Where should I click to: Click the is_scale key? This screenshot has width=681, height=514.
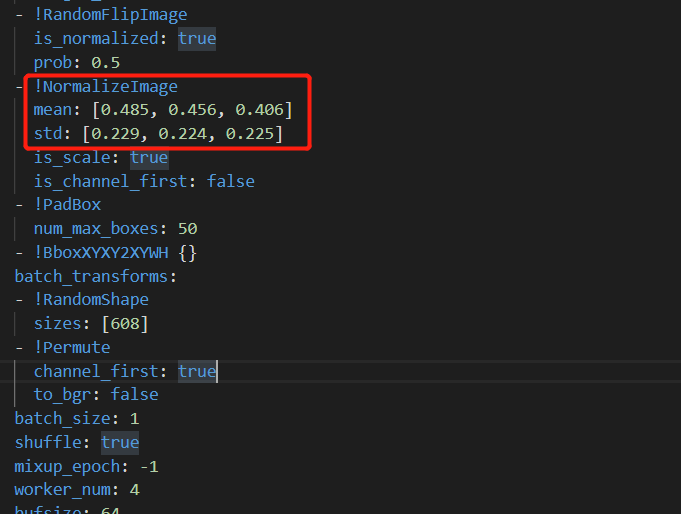tap(72, 157)
